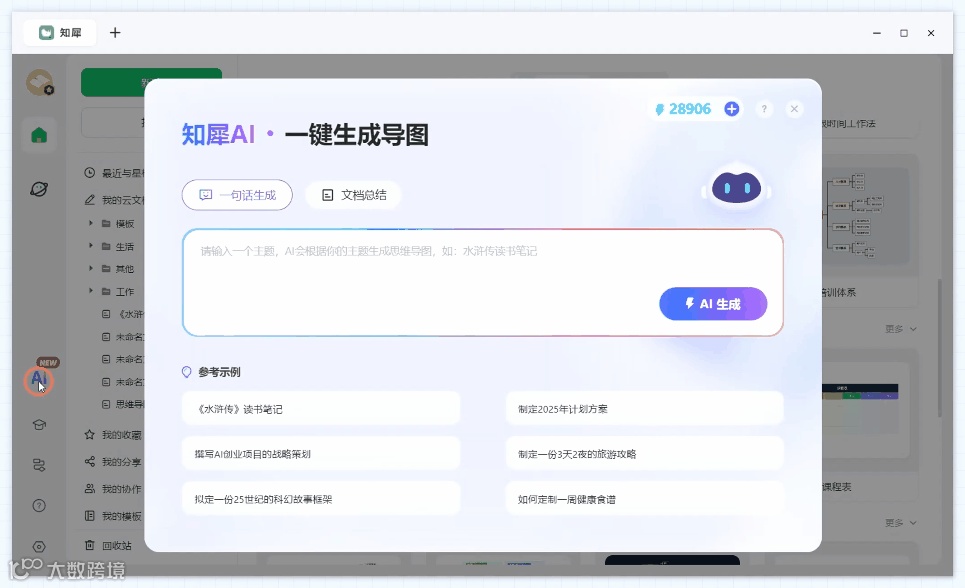This screenshot has height=588, width=965.
Task: Close the AI generation dialog
Action: click(x=795, y=109)
